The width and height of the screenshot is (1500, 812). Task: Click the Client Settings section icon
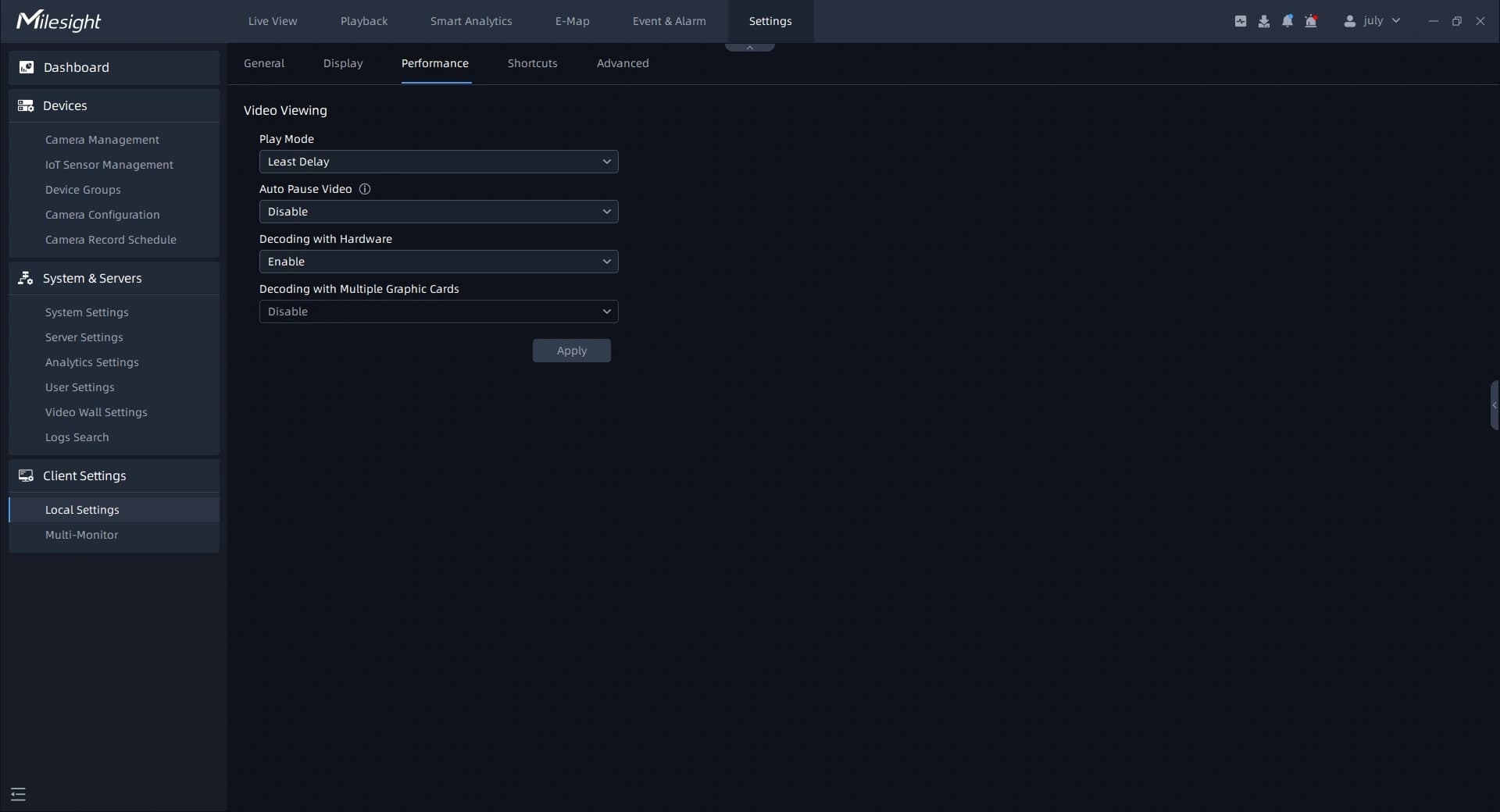coord(26,475)
